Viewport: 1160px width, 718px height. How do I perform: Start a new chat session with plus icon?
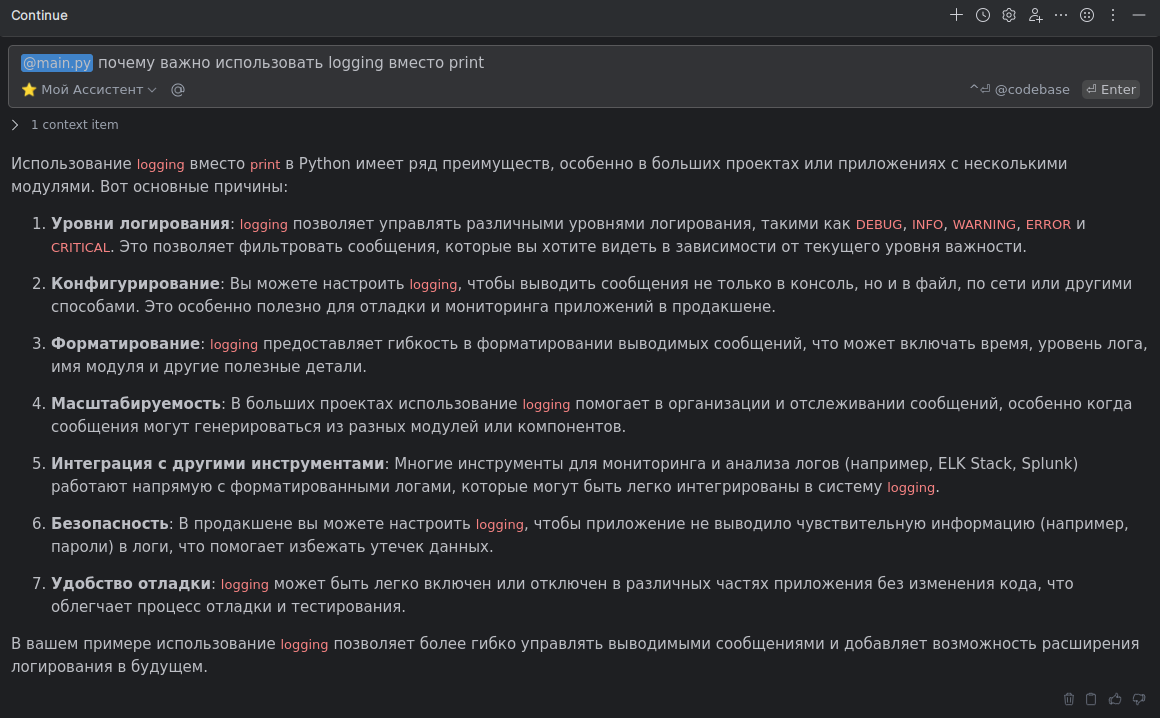(956, 15)
